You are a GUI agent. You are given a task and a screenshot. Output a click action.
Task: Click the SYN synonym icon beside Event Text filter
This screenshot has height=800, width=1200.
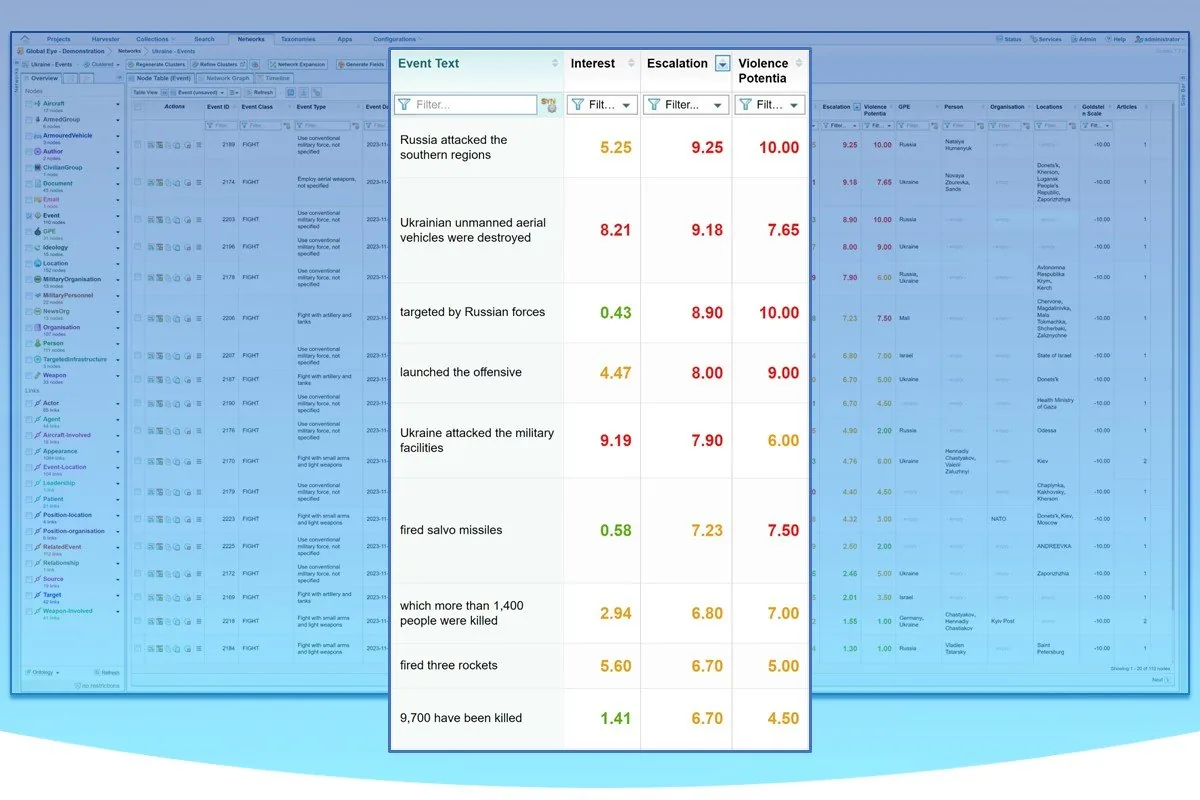pos(548,104)
